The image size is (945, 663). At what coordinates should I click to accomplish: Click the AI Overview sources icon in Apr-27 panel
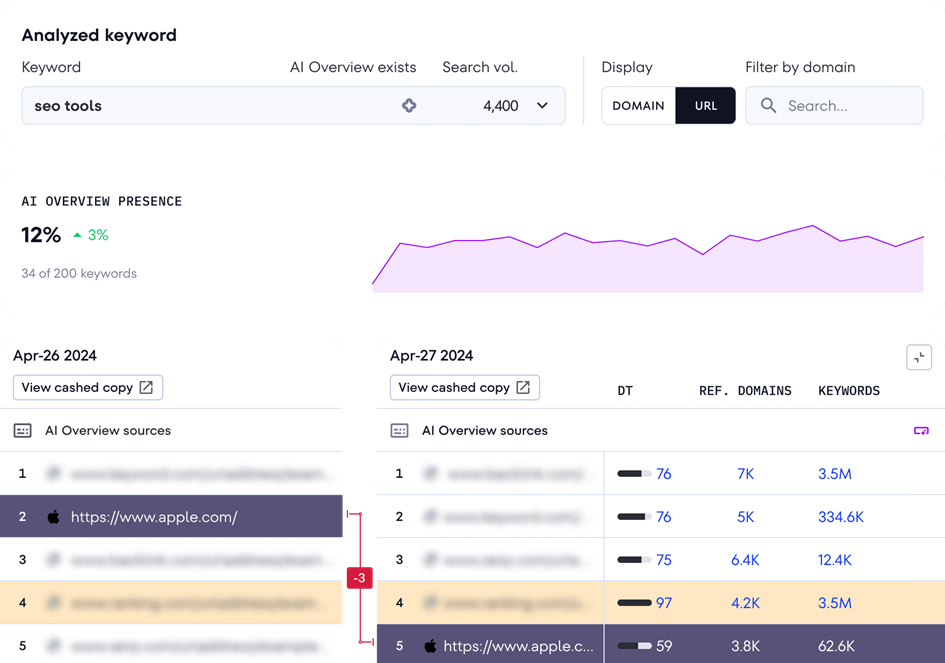pos(400,431)
